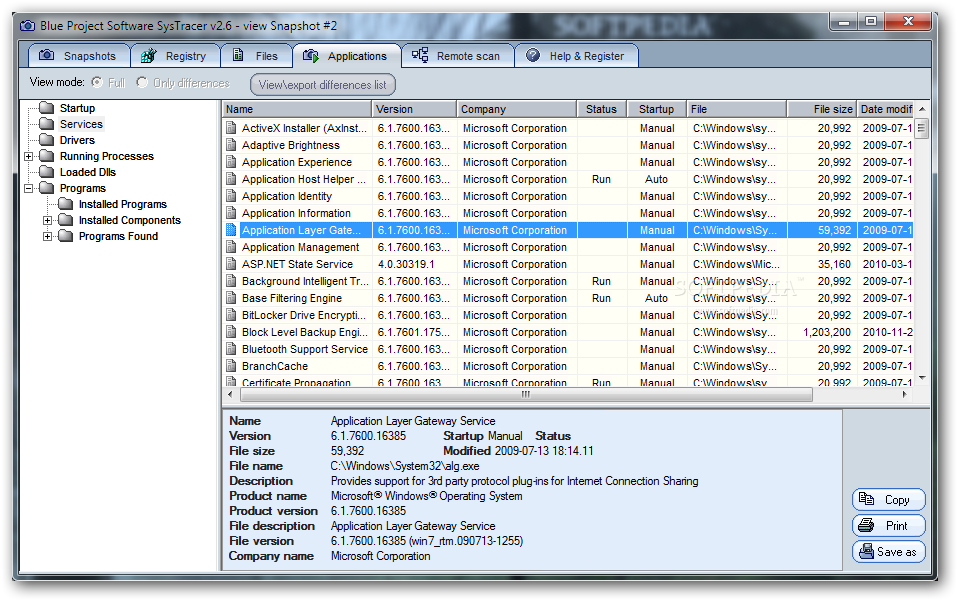Sort by the Startup column header
Screen dimensions: 958x601
coord(657,109)
